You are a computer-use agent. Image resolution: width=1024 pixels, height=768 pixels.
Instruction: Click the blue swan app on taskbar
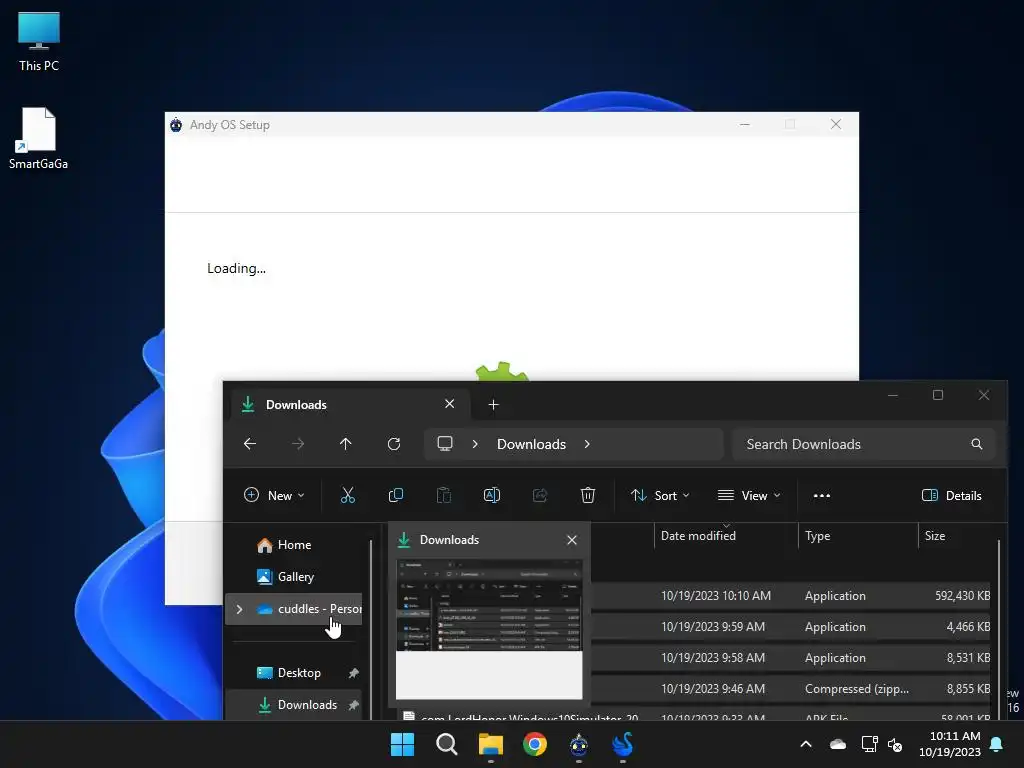click(x=623, y=744)
